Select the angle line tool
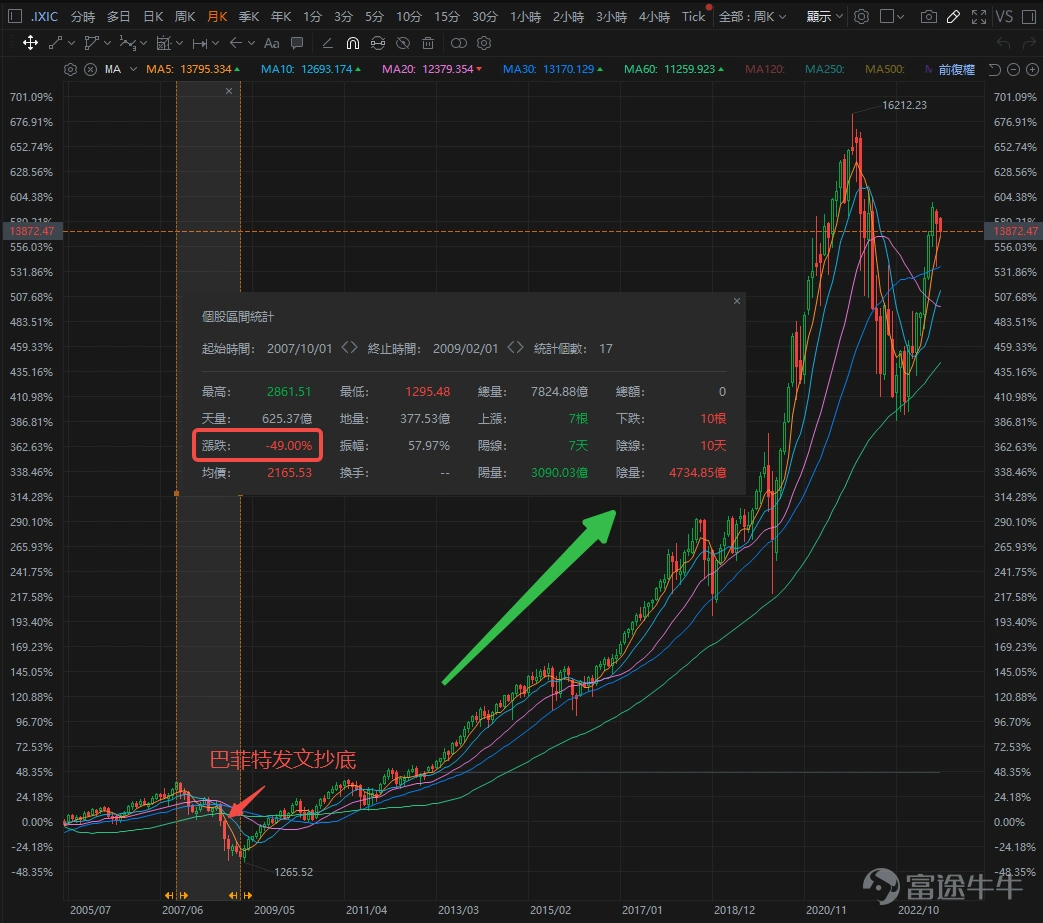The width and height of the screenshot is (1043, 923). [x=327, y=43]
